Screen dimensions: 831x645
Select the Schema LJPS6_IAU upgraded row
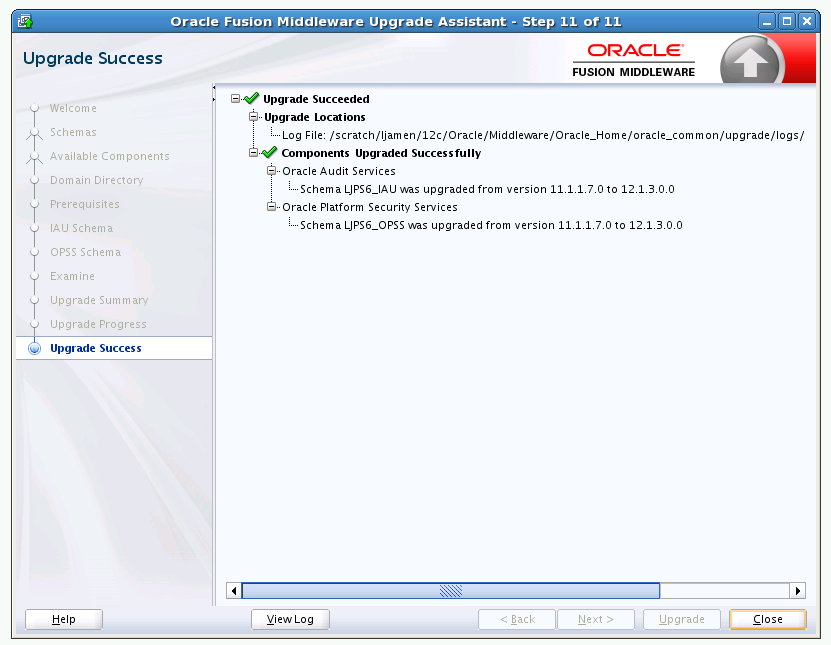[487, 189]
